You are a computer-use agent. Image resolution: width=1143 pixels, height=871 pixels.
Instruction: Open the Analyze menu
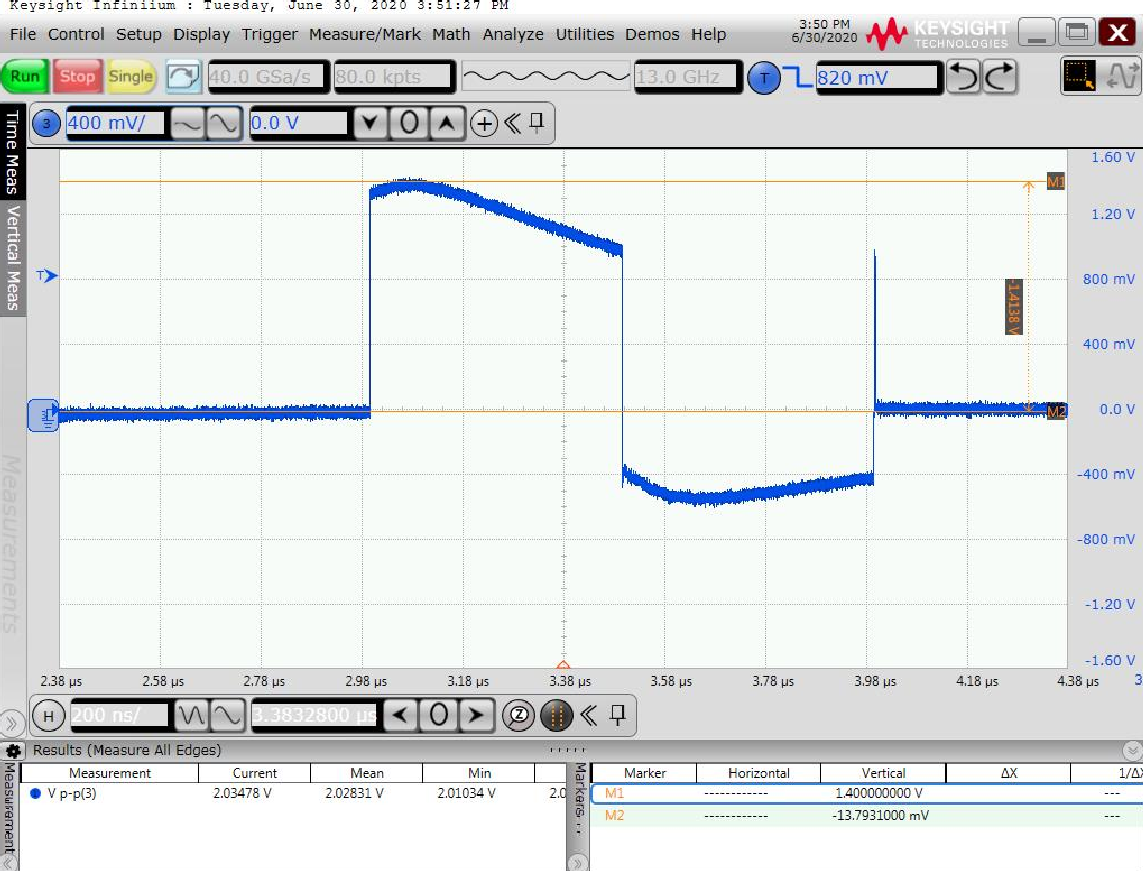pos(513,34)
